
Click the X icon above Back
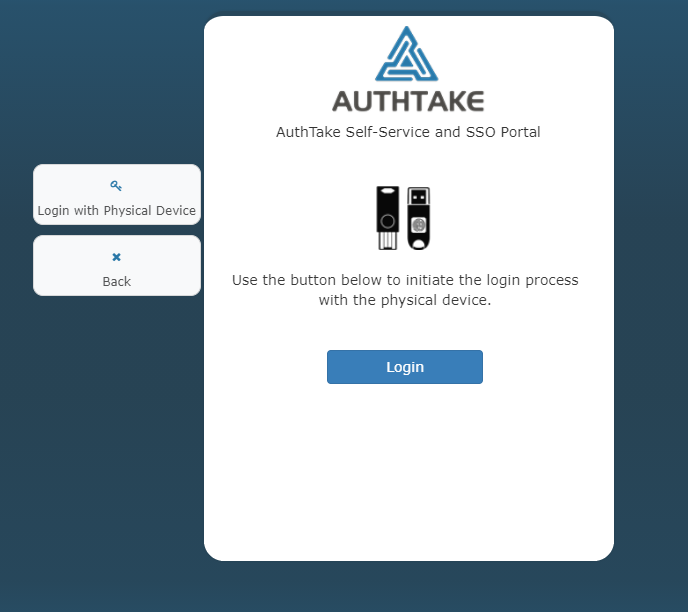(116, 257)
